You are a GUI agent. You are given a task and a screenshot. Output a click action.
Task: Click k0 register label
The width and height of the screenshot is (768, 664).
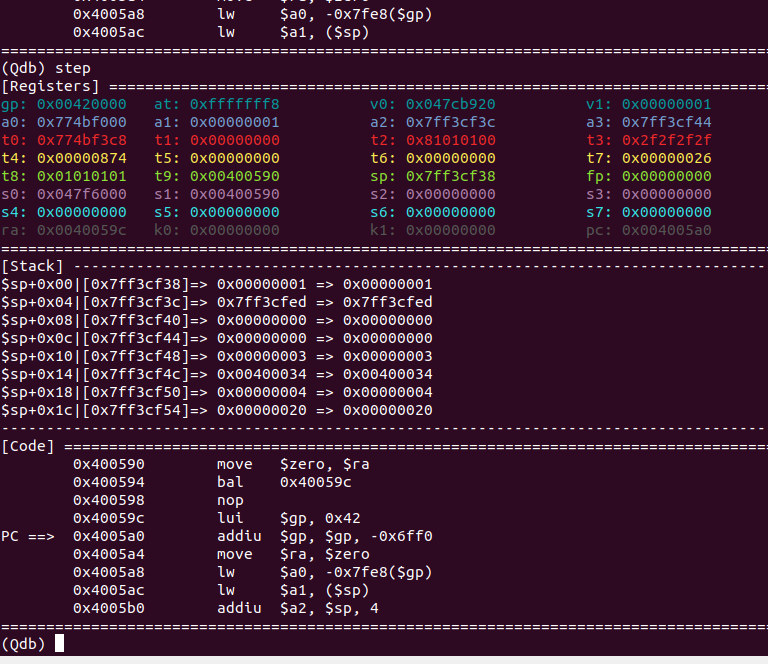[x=167, y=231]
